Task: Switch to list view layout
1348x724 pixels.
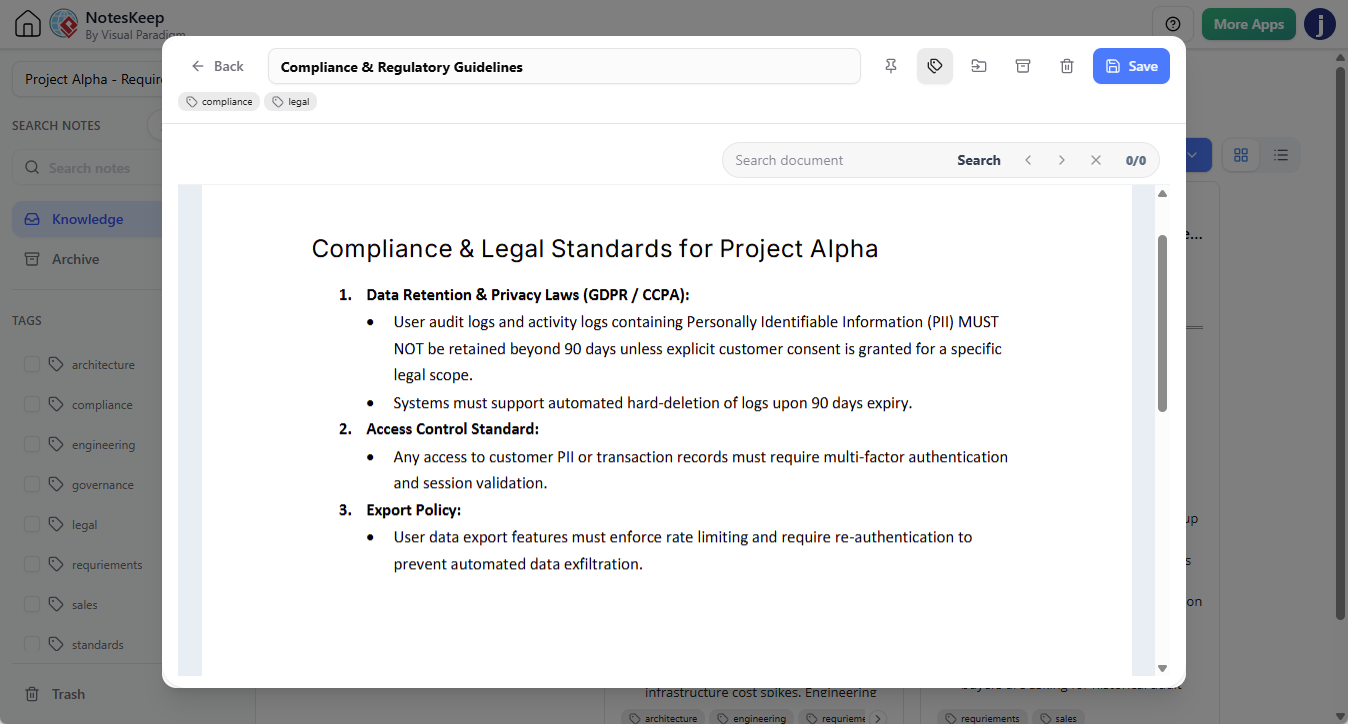Action: [1281, 156]
